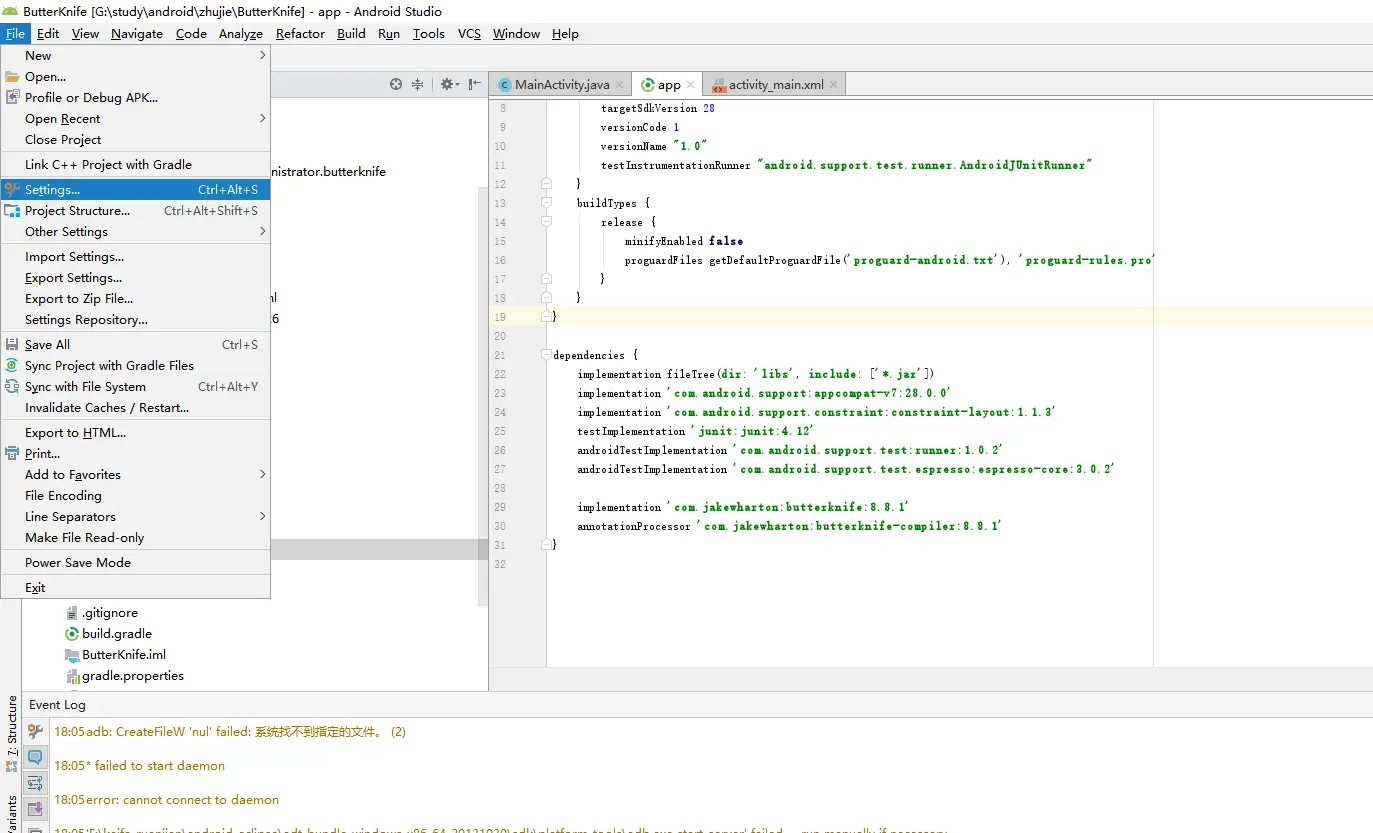Screen dimensions: 1373x833
Task: Click the locate/scroll-from-source target icon in Project panel
Action: click(x=396, y=84)
